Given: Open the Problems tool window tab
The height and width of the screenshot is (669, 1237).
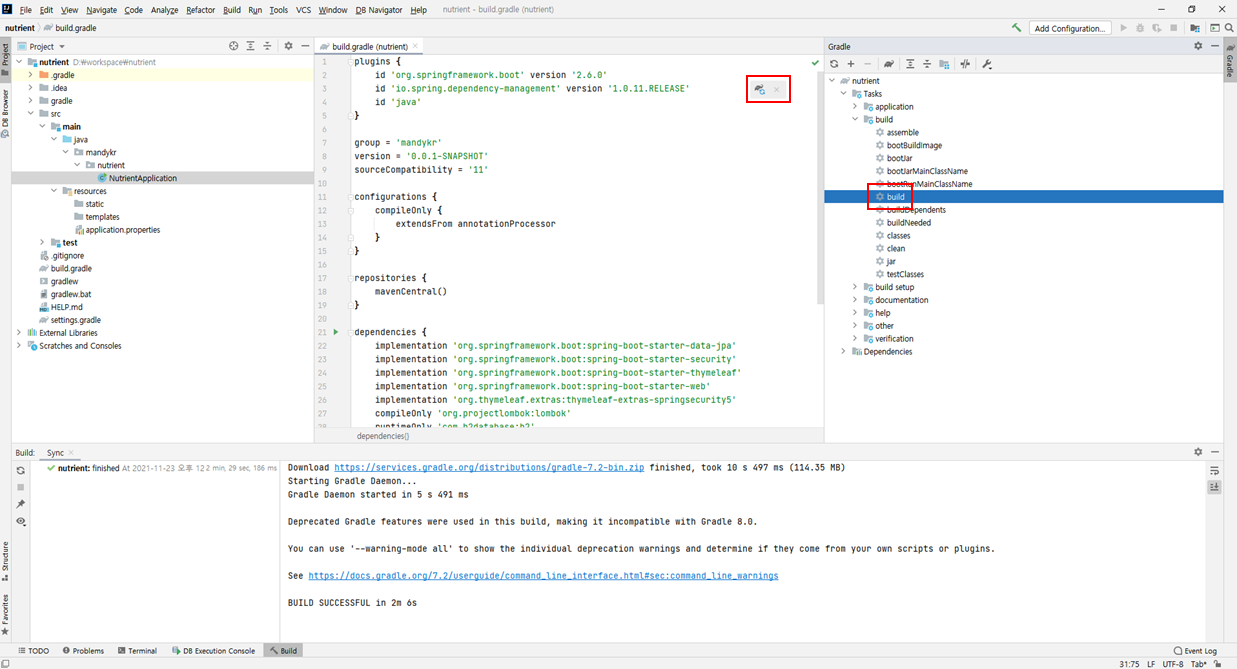Looking at the screenshot, I should tap(83, 651).
